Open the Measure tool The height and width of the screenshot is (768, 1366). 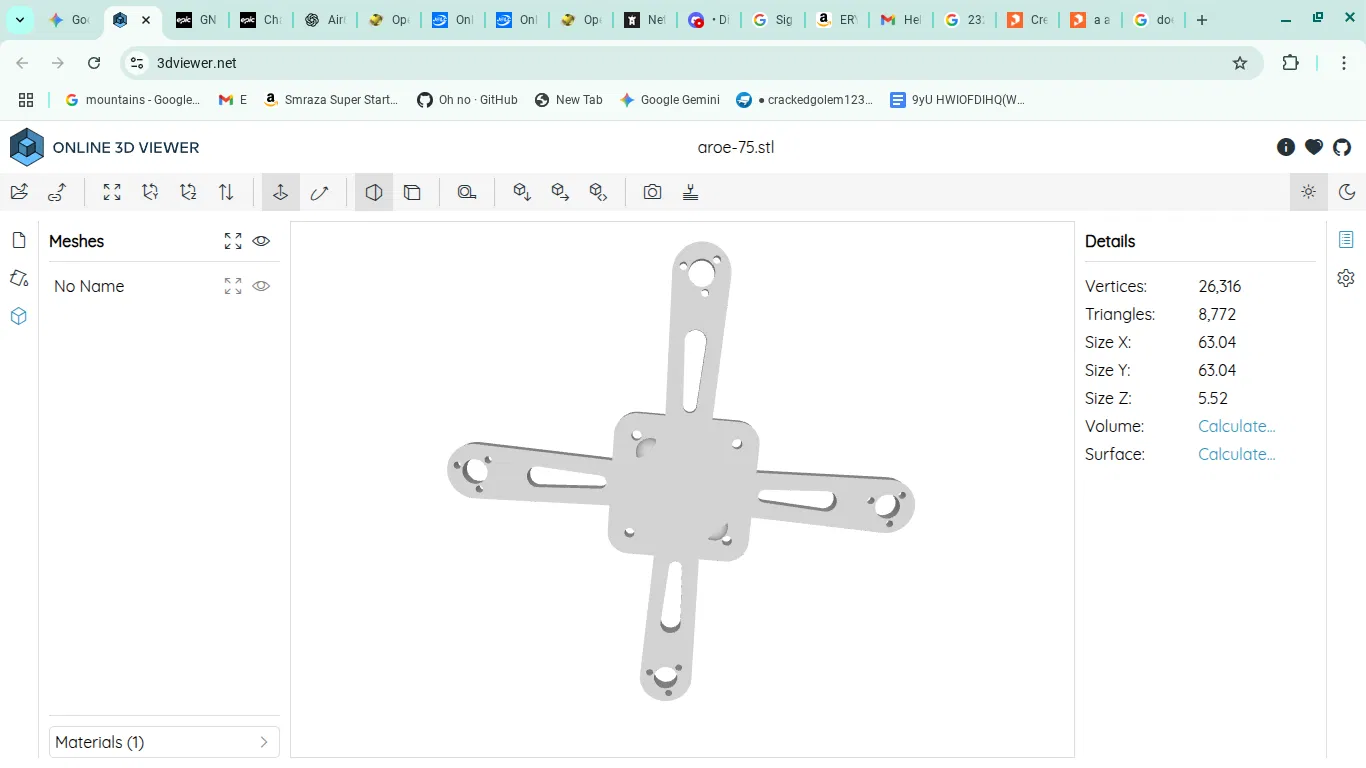[x=467, y=192]
